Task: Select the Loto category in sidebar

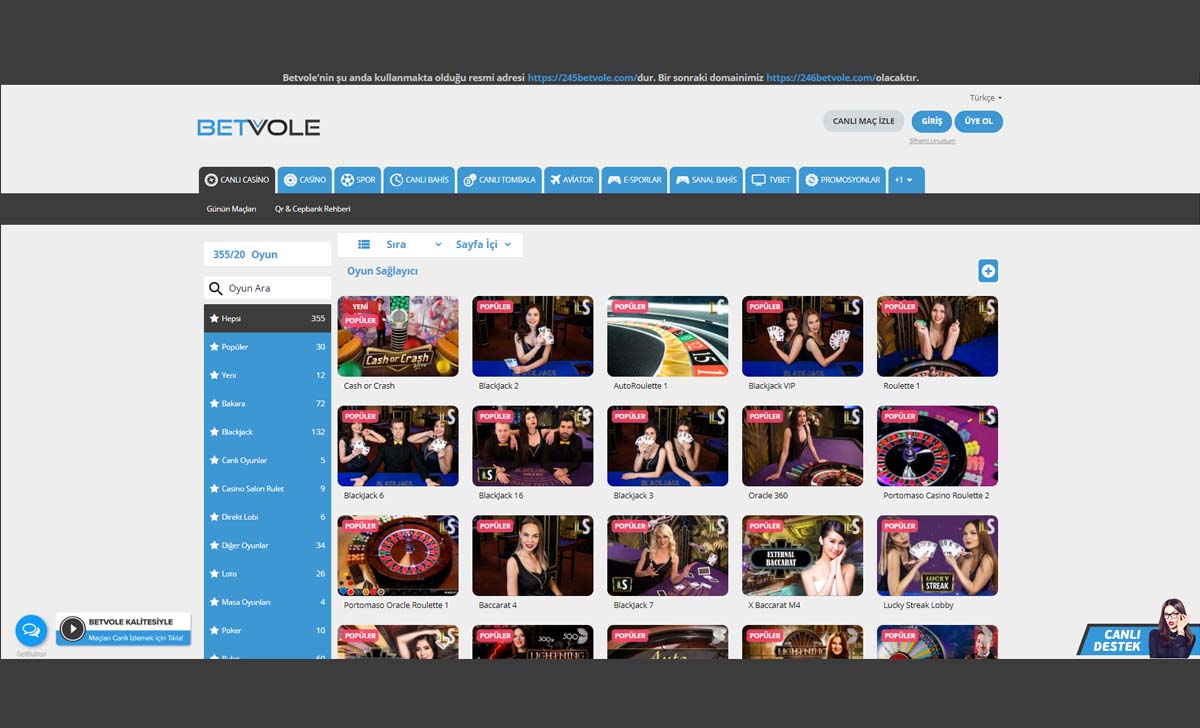Action: [x=267, y=573]
